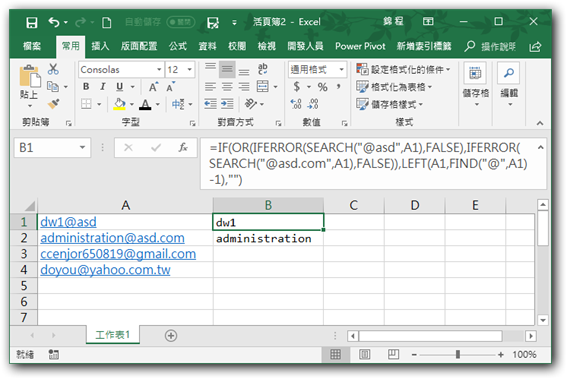Open 設定格式化的條件 menu
This screenshot has height=379, width=567.
coord(403,69)
